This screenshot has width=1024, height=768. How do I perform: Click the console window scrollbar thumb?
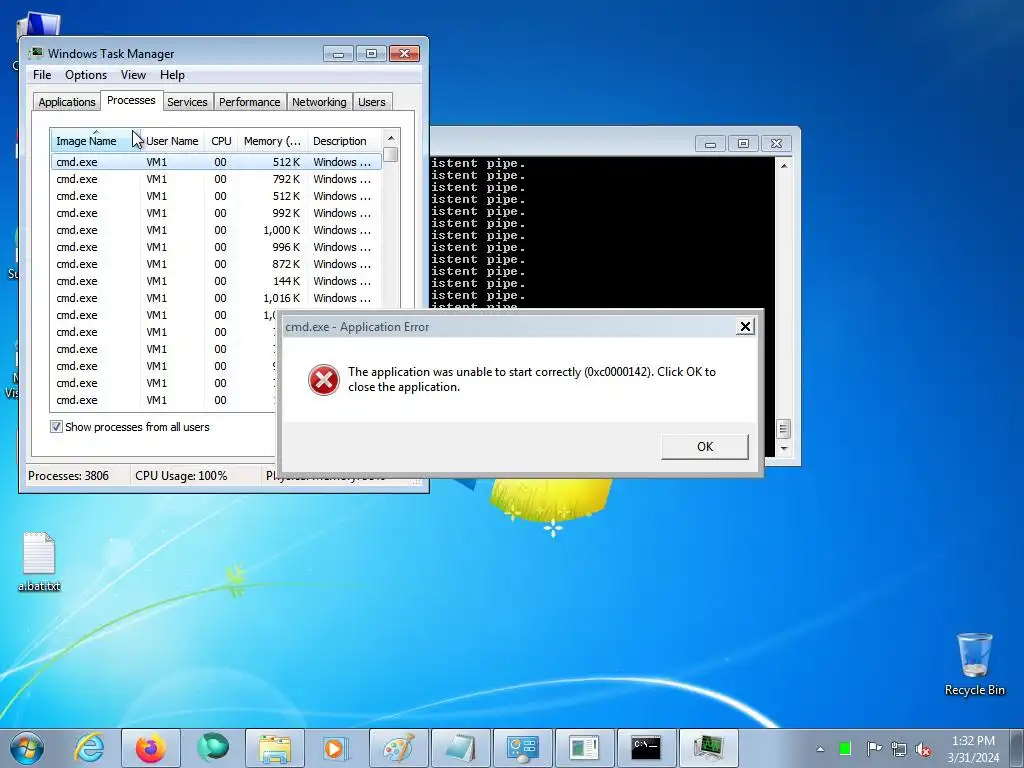tap(784, 429)
